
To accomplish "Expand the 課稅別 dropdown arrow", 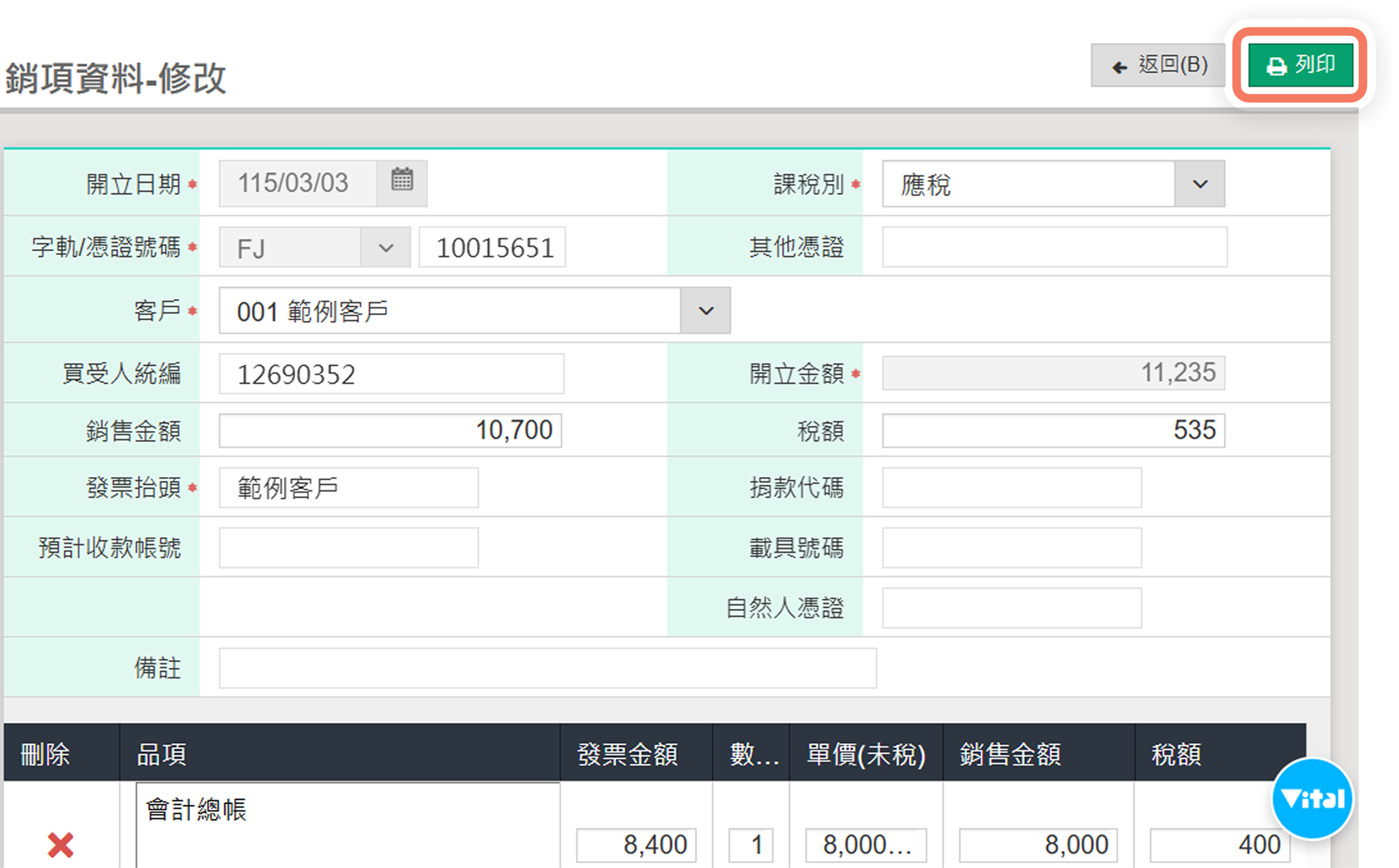I will click(x=1200, y=184).
